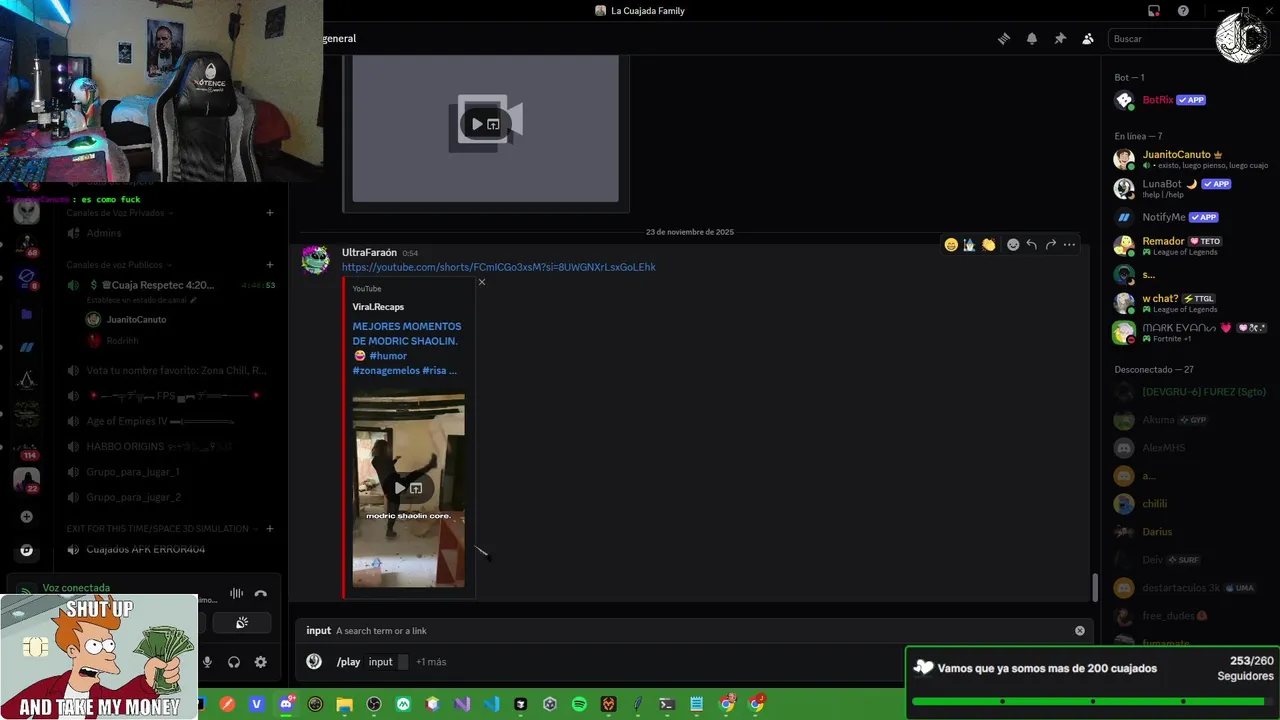The width and height of the screenshot is (1280, 720).
Task: Add reaction with the laughing emoji
Action: click(x=951, y=245)
